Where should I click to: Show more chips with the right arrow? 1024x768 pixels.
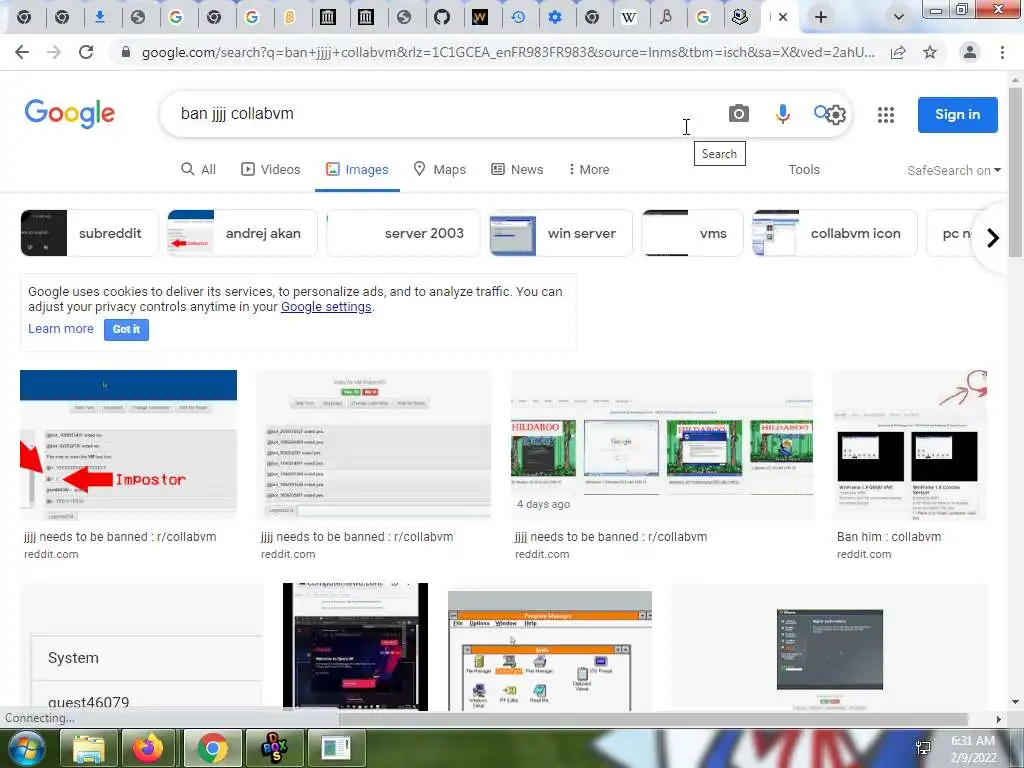(993, 238)
